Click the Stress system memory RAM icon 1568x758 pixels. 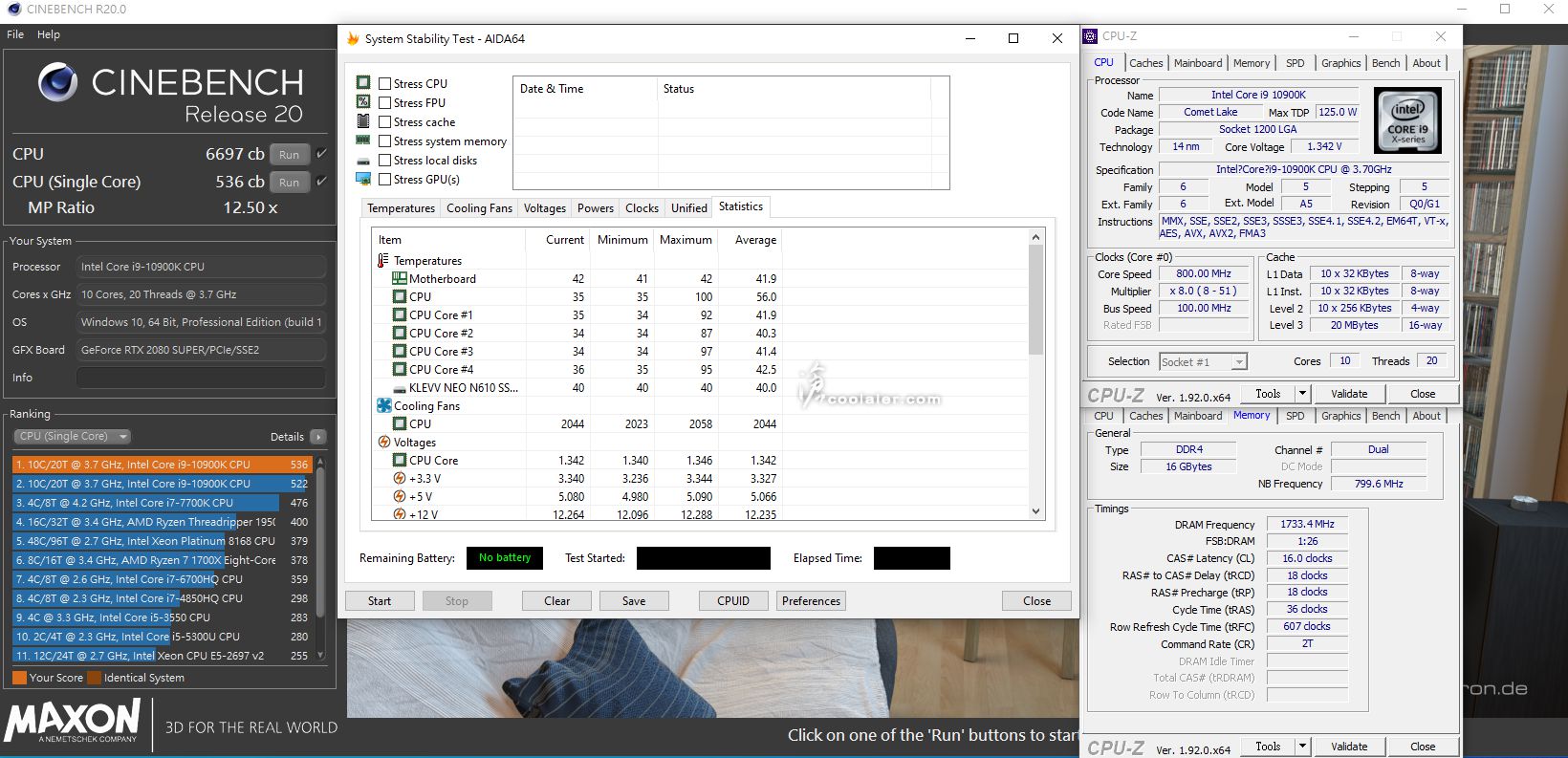point(363,141)
